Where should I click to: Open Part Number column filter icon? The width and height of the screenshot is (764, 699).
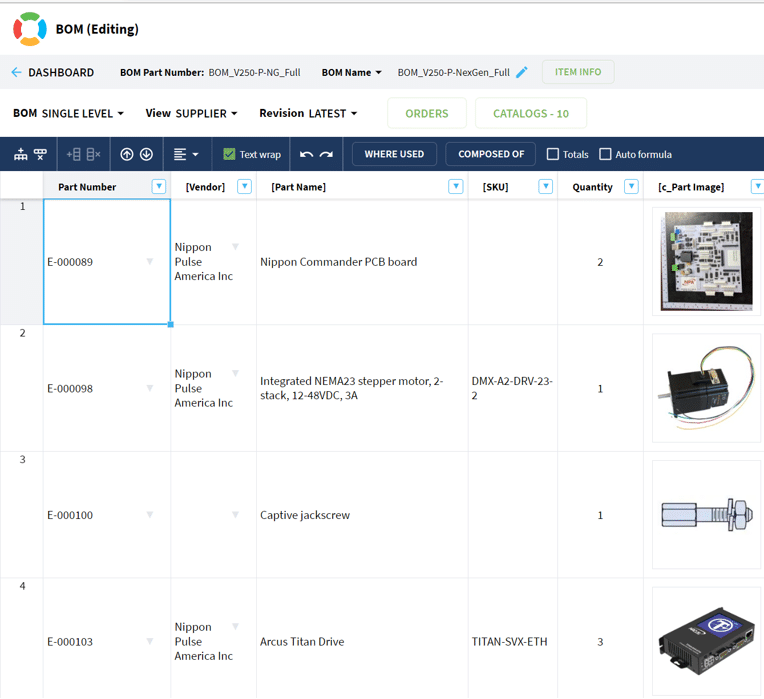pyautogui.click(x=159, y=187)
